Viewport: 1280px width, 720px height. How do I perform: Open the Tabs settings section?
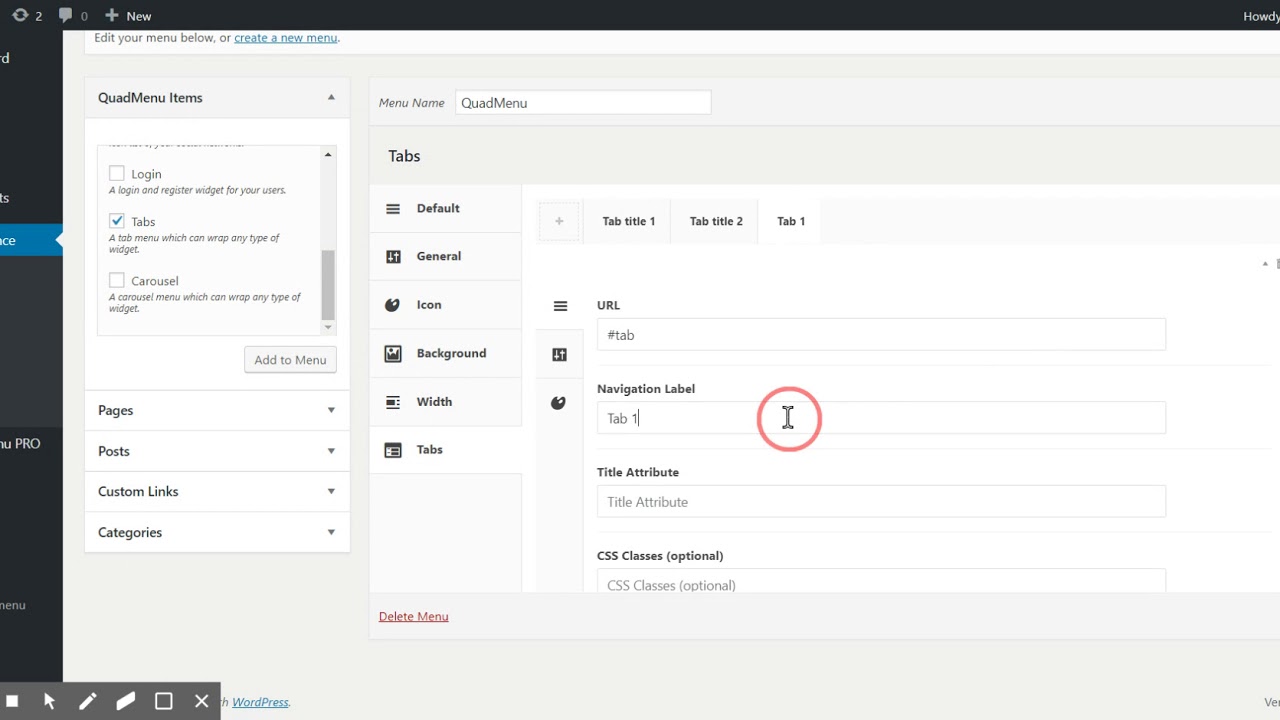tap(445, 450)
